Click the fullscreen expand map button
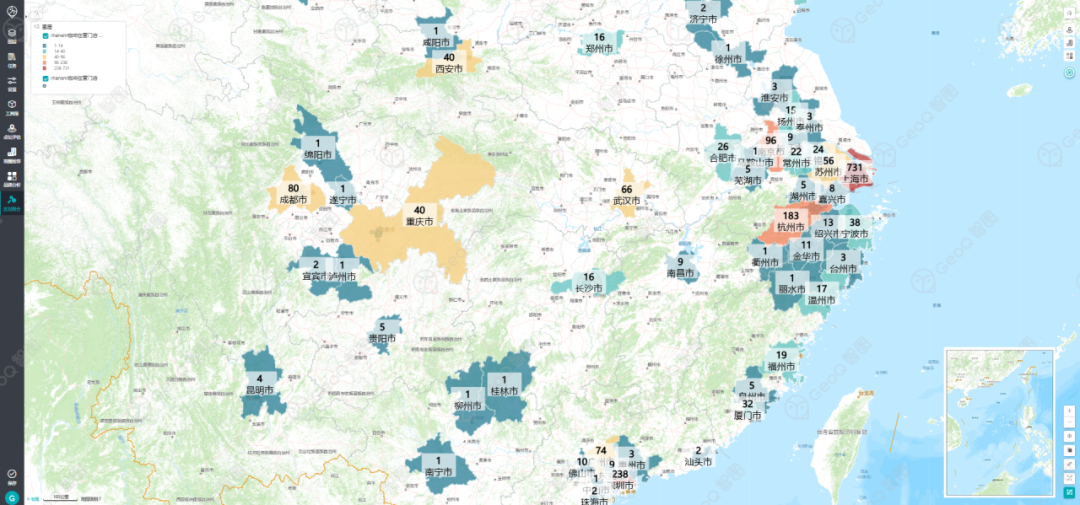This screenshot has height=505, width=1080. click(1069, 478)
